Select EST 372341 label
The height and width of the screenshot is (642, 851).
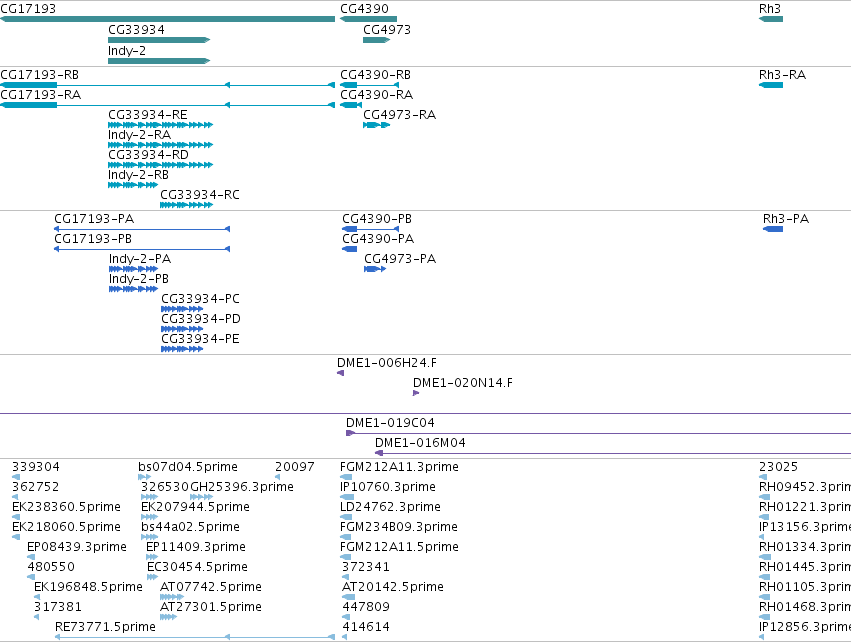coord(366,567)
